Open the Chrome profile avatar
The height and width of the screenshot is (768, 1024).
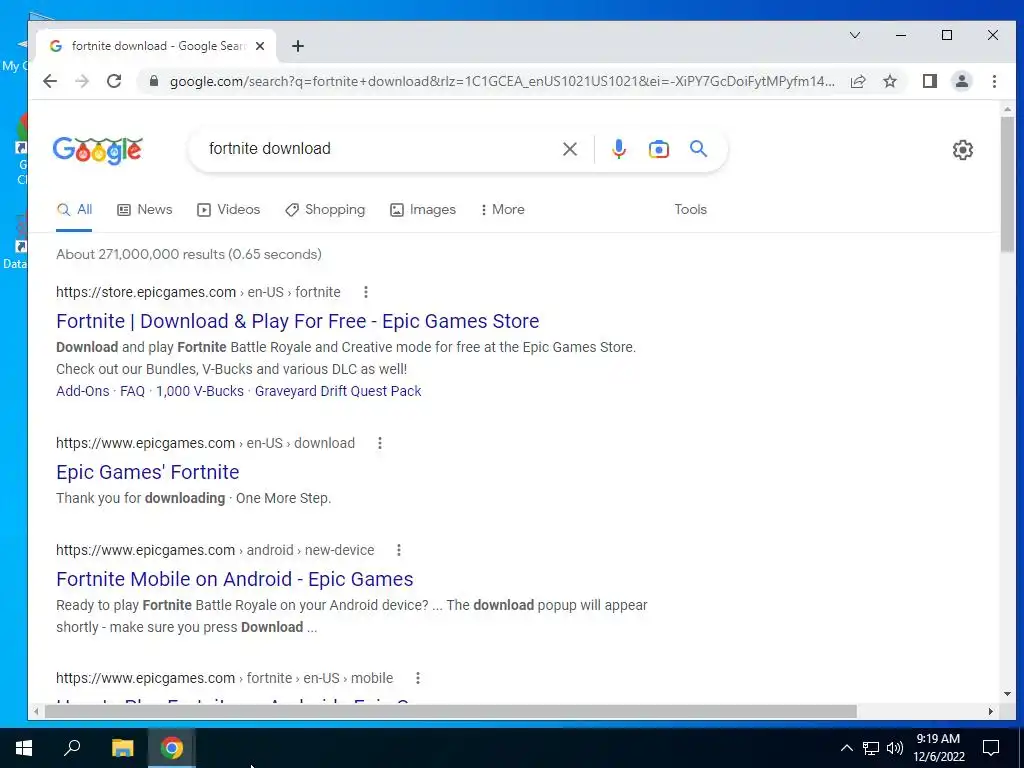[x=961, y=81]
